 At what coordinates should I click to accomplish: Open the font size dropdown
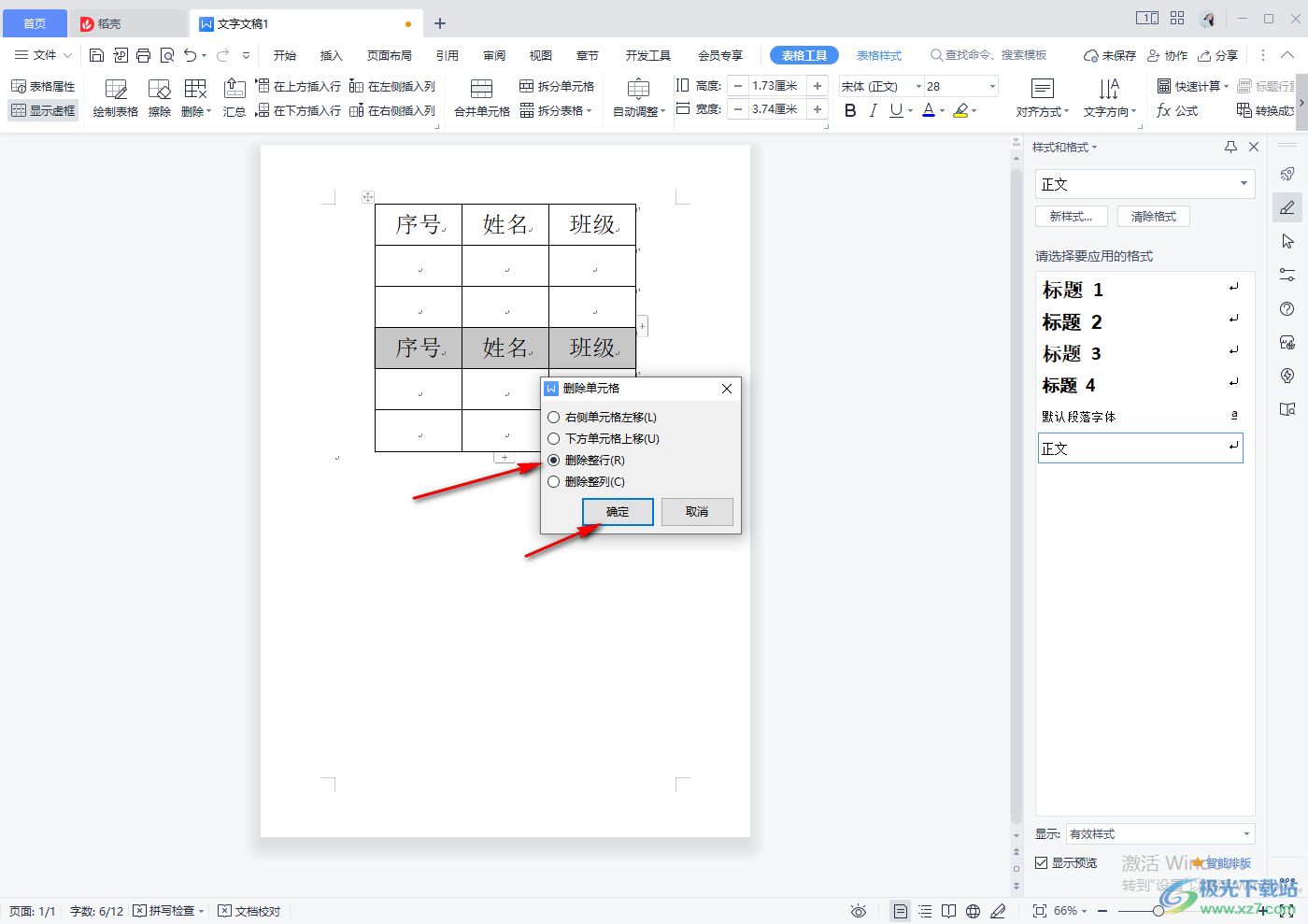coord(992,86)
